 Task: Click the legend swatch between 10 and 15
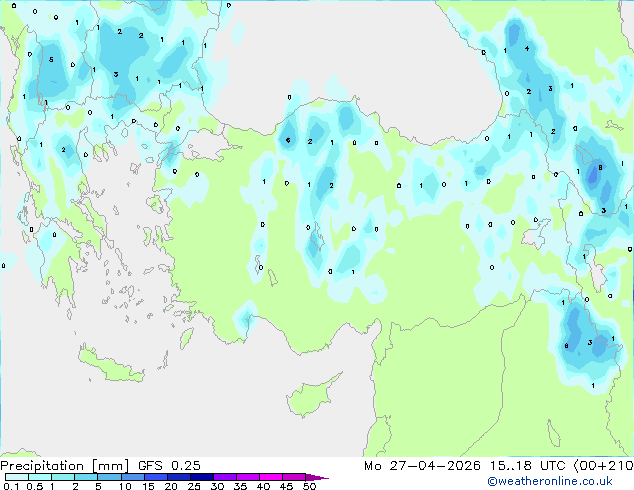(x=132, y=477)
